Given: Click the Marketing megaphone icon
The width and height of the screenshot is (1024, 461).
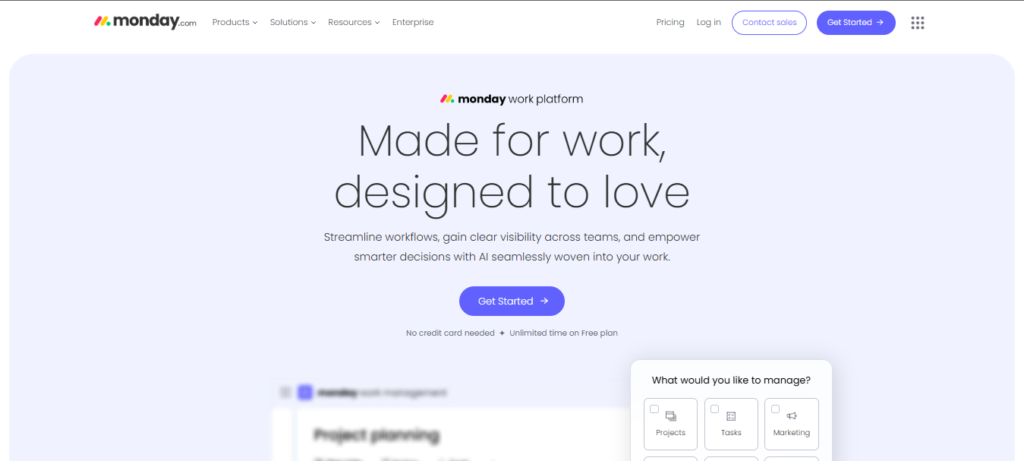Looking at the screenshot, I should coord(791,416).
